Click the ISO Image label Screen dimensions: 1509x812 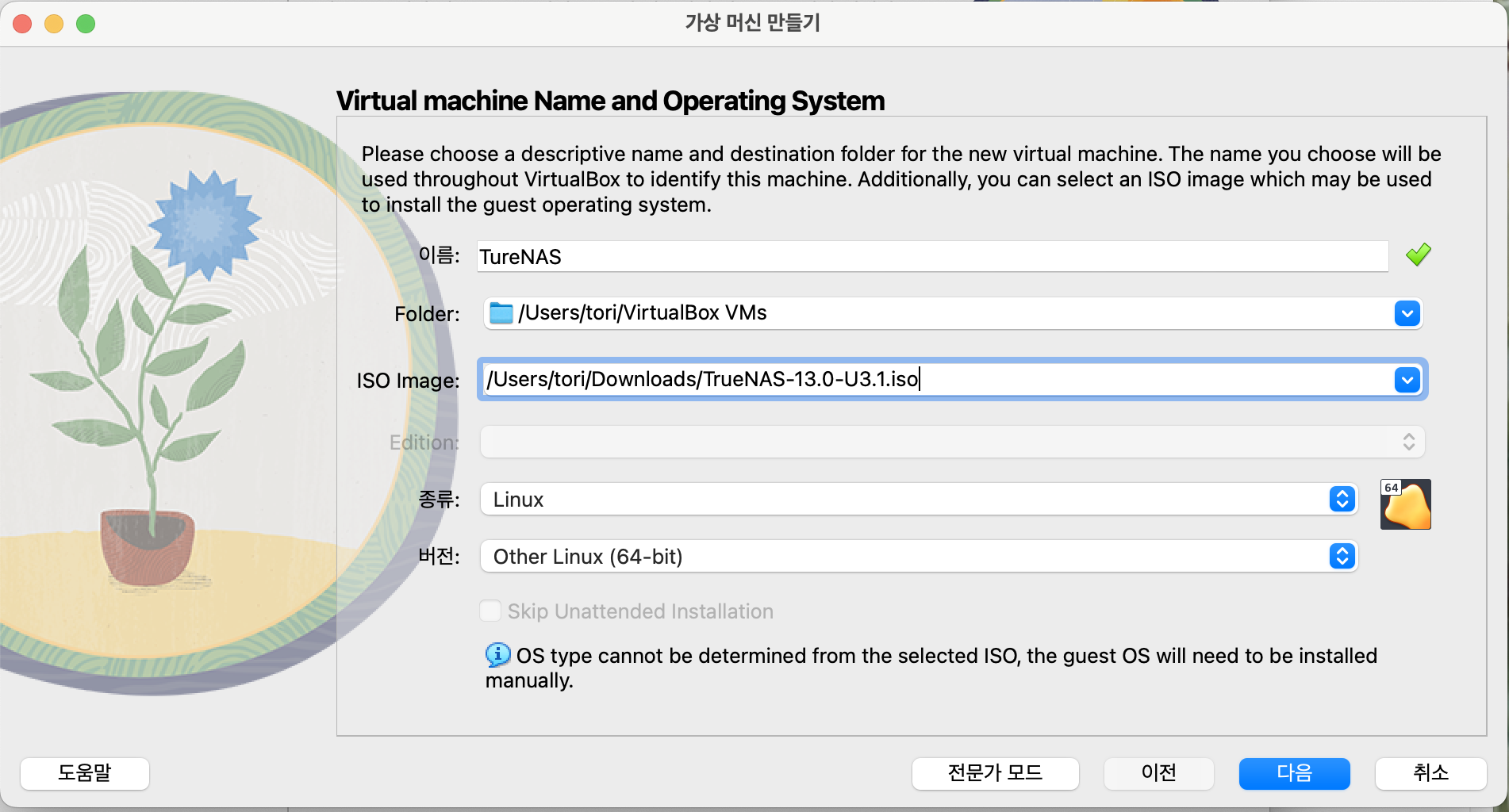[x=408, y=381]
